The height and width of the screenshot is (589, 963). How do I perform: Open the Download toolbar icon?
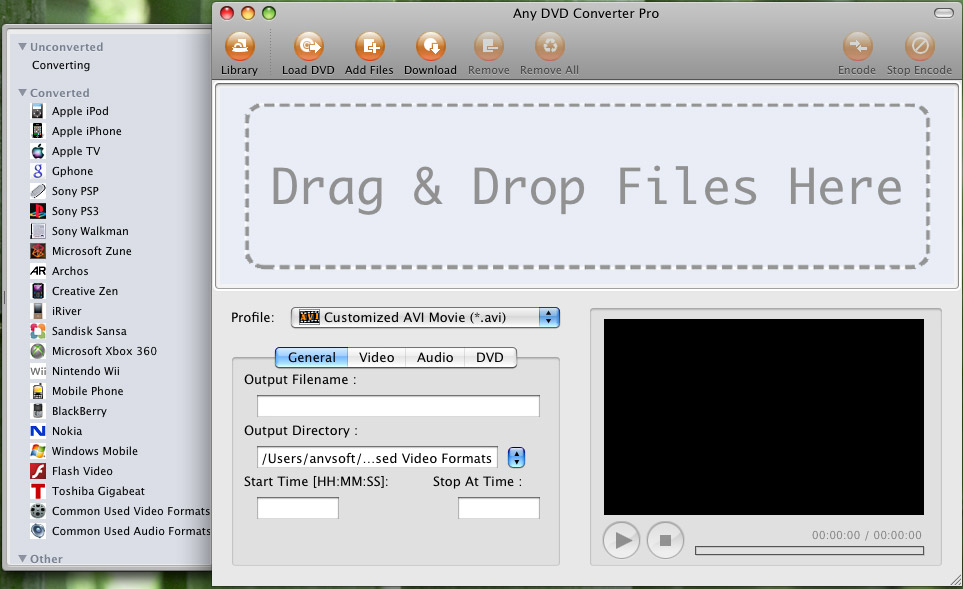click(x=431, y=46)
